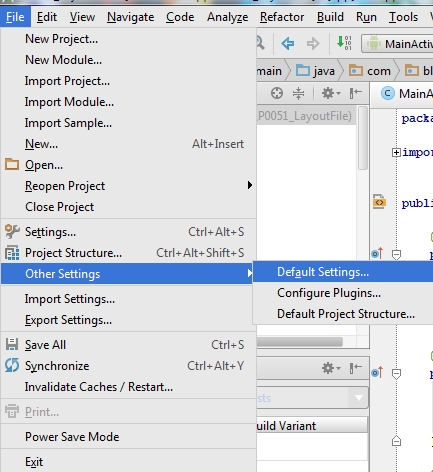Viewport: 433px width, 472px height.
Task: Select Import Project... entry
Action: point(128,81)
